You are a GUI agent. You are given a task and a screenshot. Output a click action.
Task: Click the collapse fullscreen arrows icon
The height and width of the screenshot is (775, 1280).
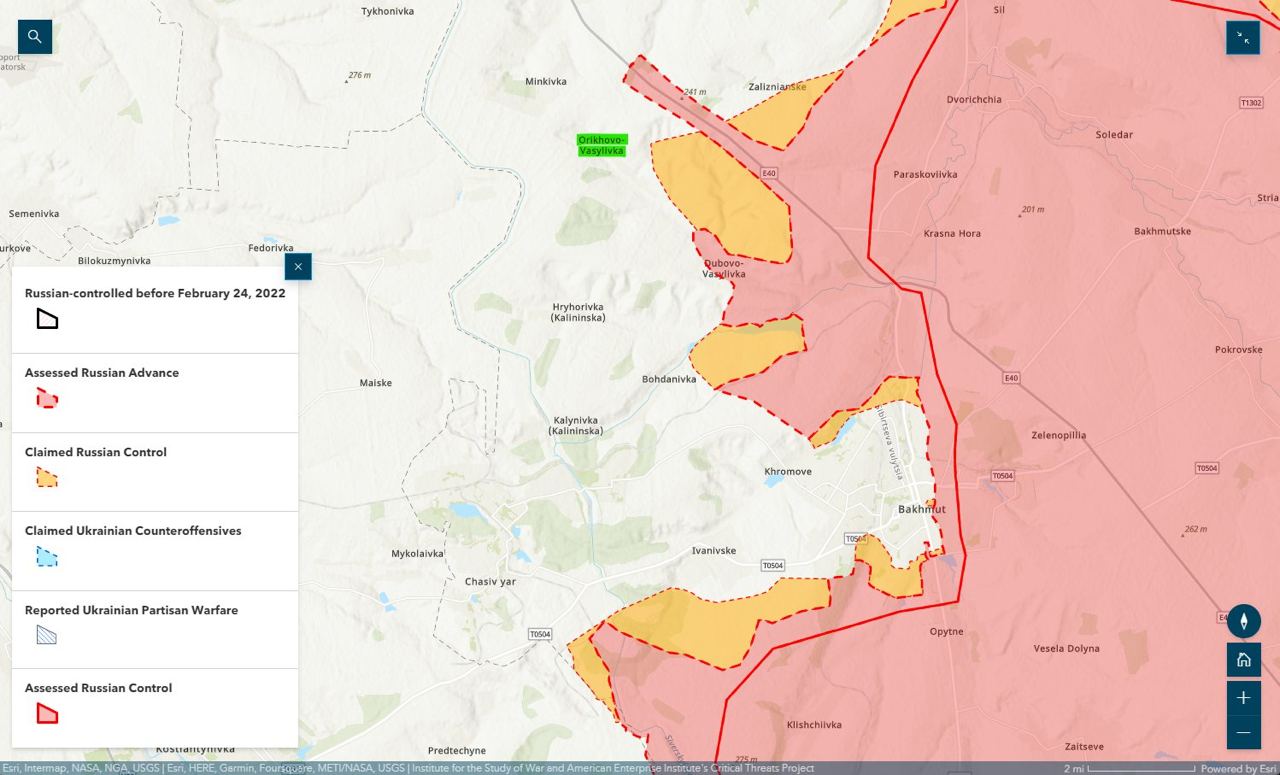(x=1243, y=37)
